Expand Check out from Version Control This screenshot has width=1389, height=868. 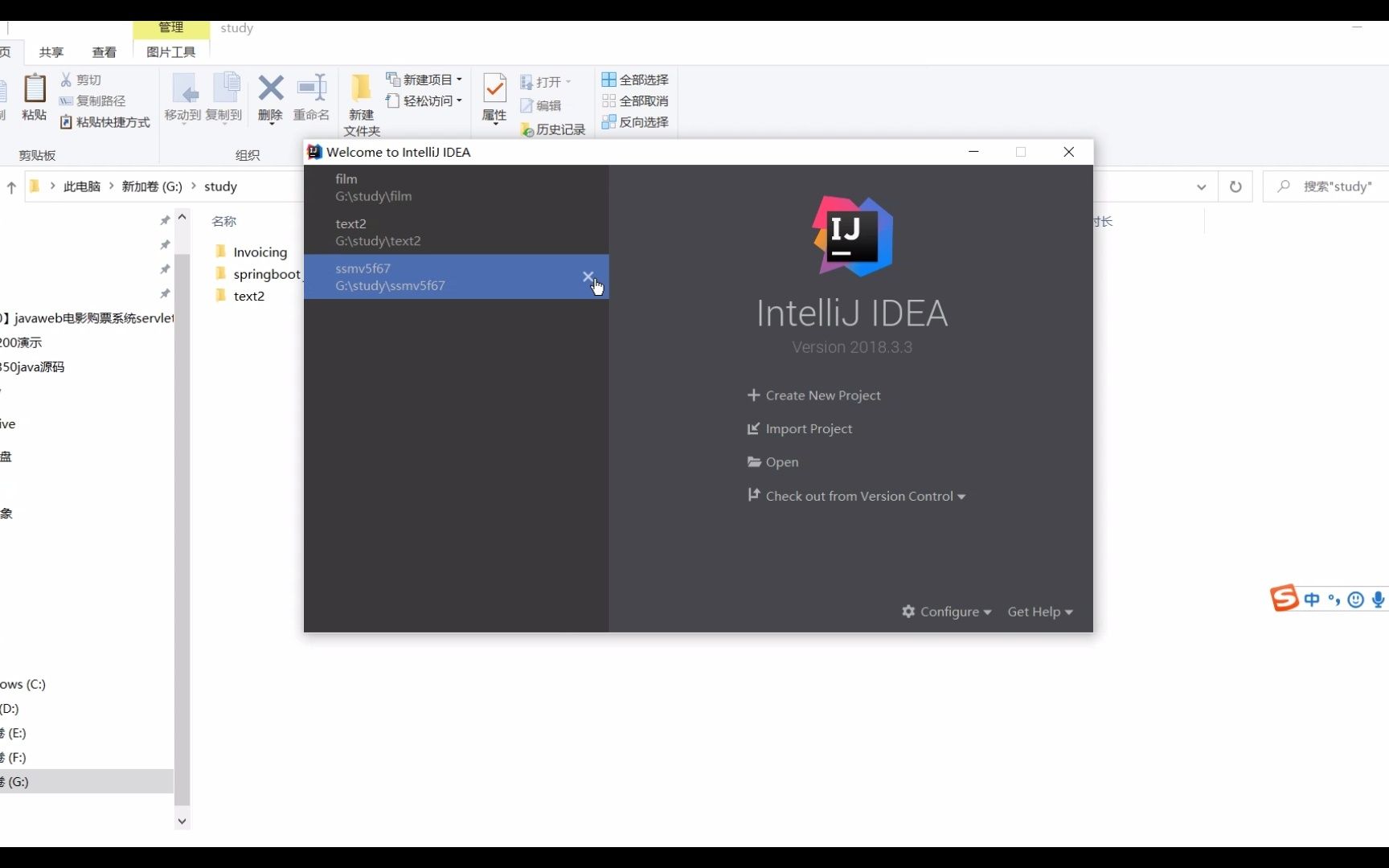pos(857,496)
